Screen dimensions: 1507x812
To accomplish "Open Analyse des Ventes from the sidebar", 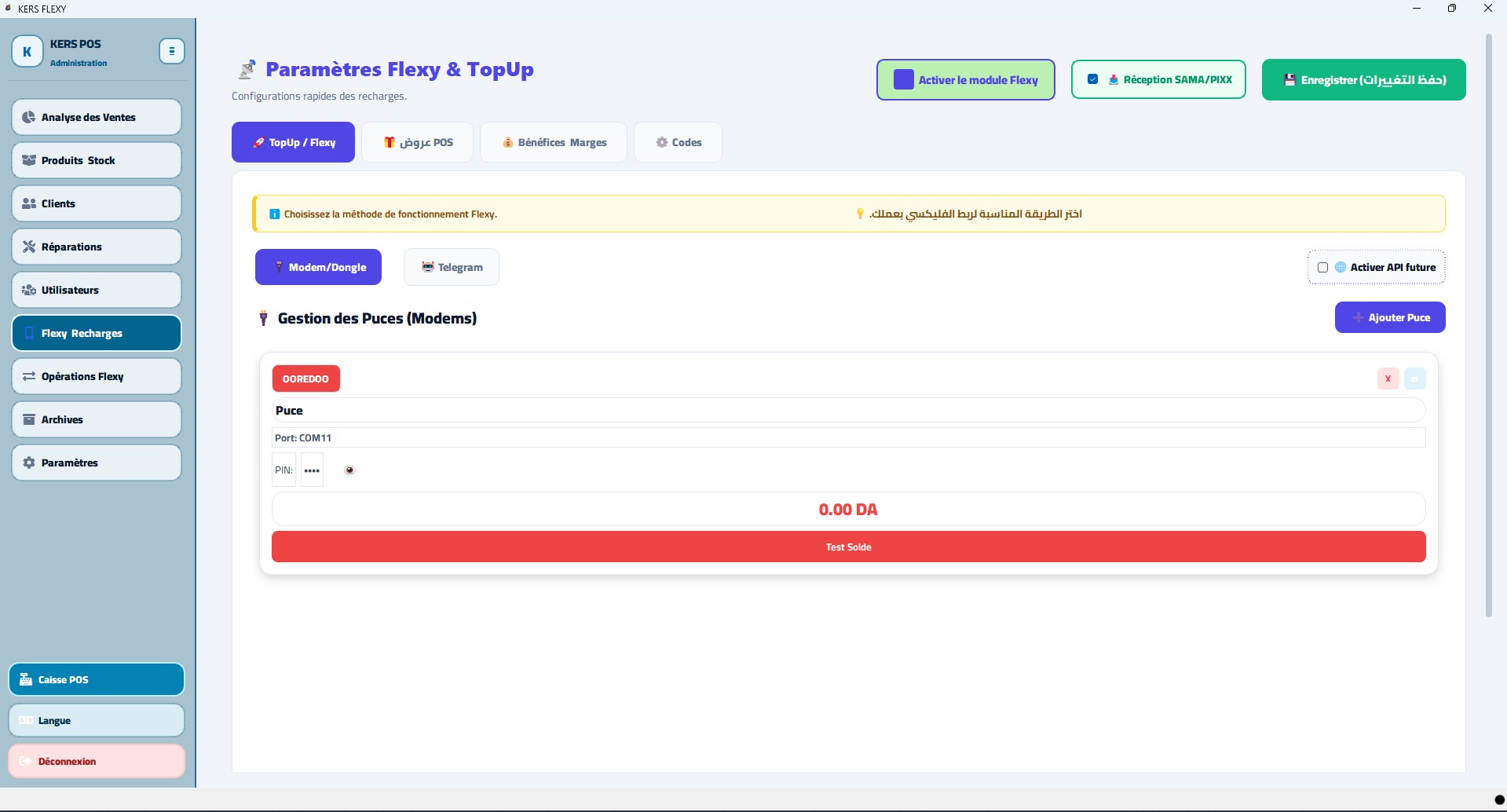I will [97, 117].
